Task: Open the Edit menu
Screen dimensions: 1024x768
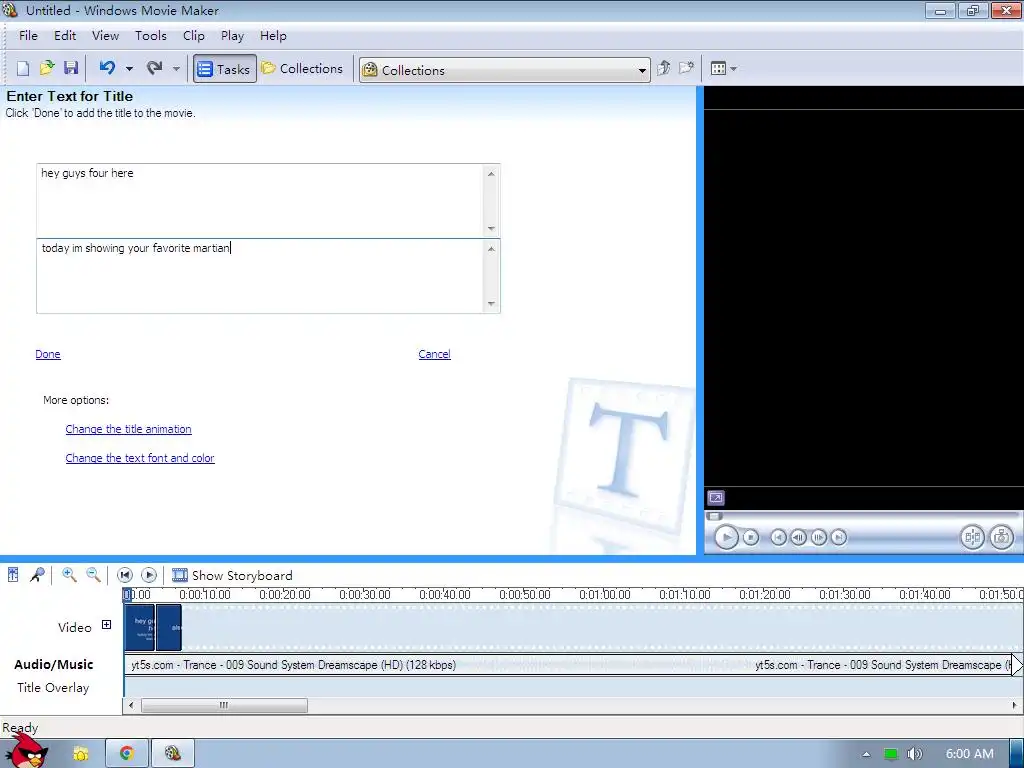Action: [x=65, y=36]
